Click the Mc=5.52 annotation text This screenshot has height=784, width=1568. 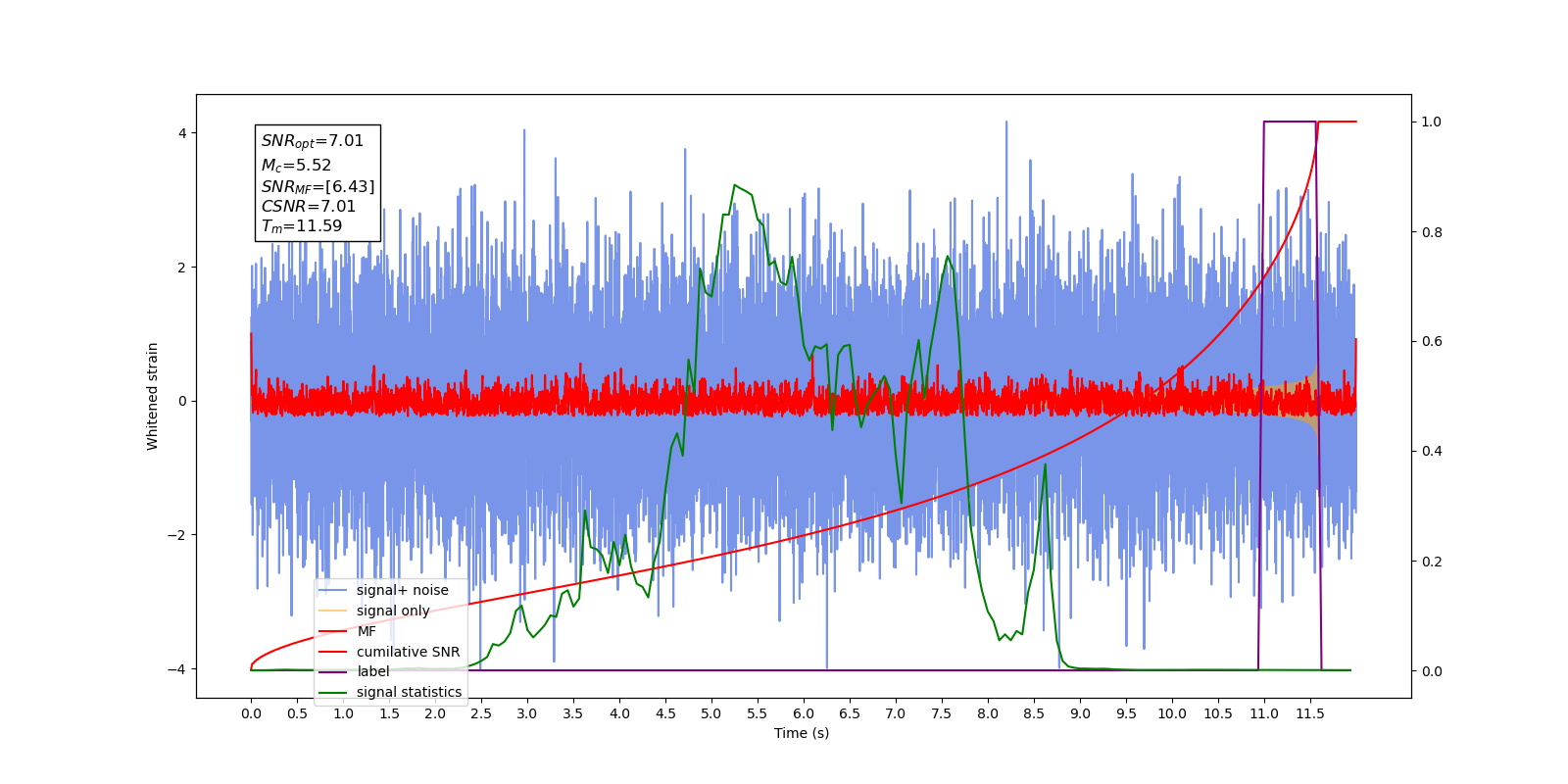click(296, 166)
